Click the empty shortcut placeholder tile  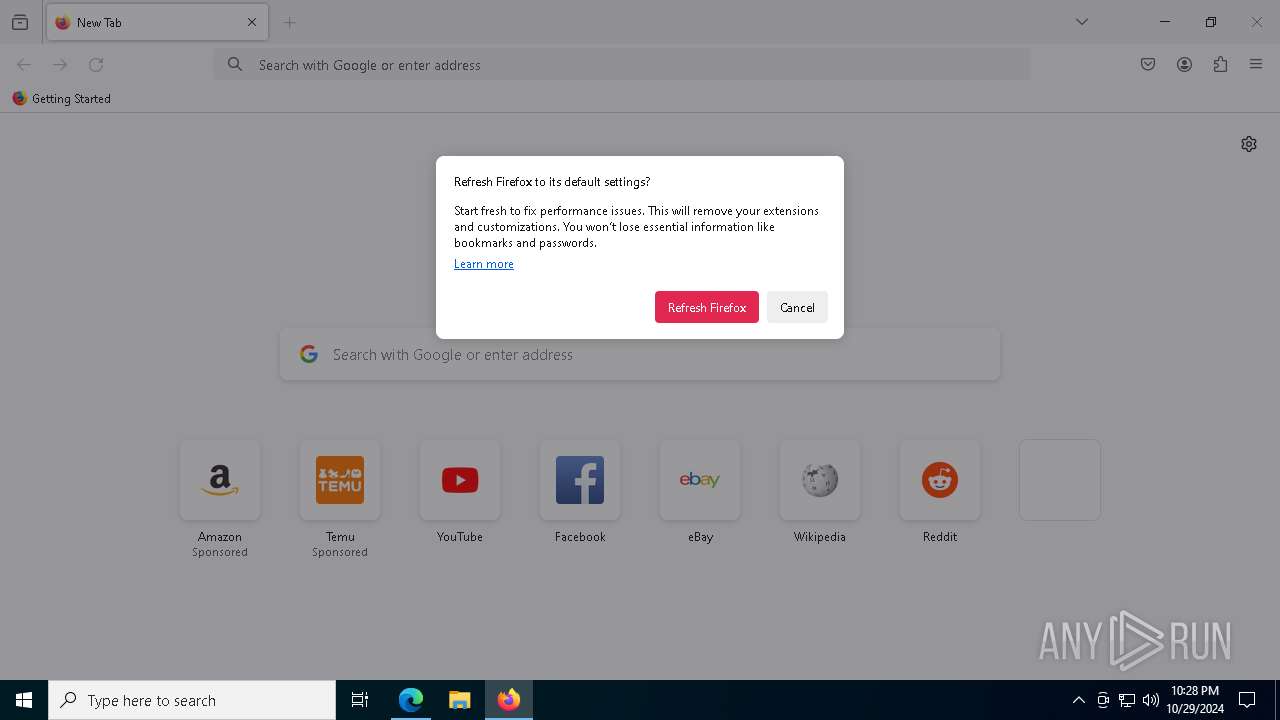point(1060,480)
